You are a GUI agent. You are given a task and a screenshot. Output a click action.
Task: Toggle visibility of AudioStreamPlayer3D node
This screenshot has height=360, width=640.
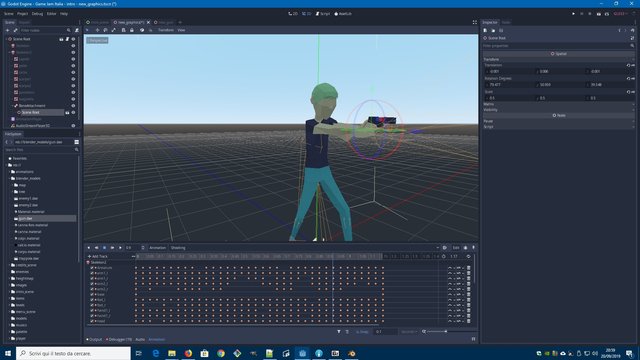(73, 126)
